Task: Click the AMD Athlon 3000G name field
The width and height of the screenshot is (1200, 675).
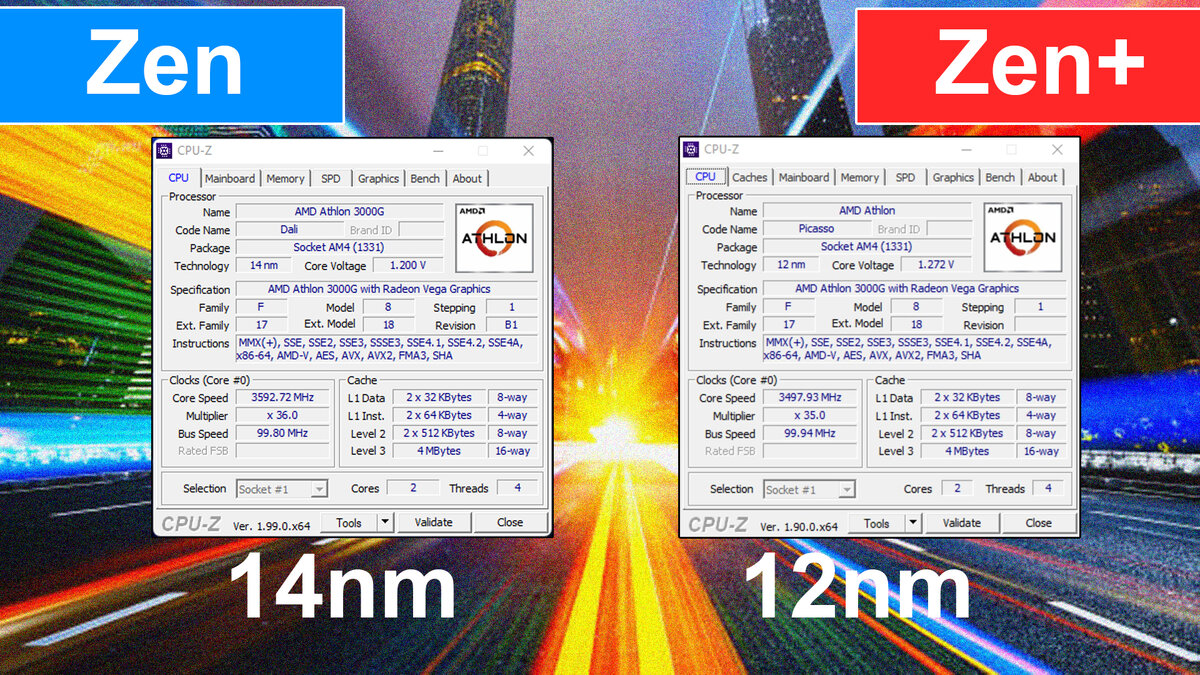Action: pyautogui.click(x=339, y=212)
